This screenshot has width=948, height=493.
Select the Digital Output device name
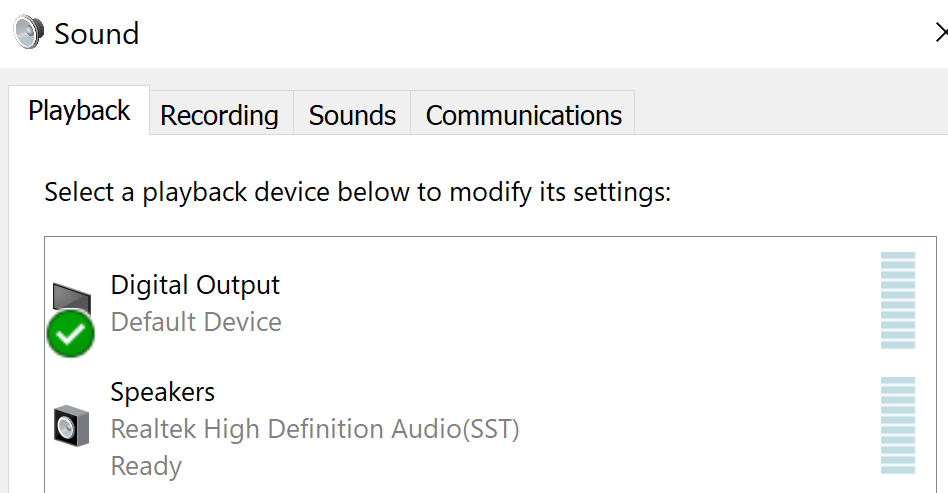195,285
